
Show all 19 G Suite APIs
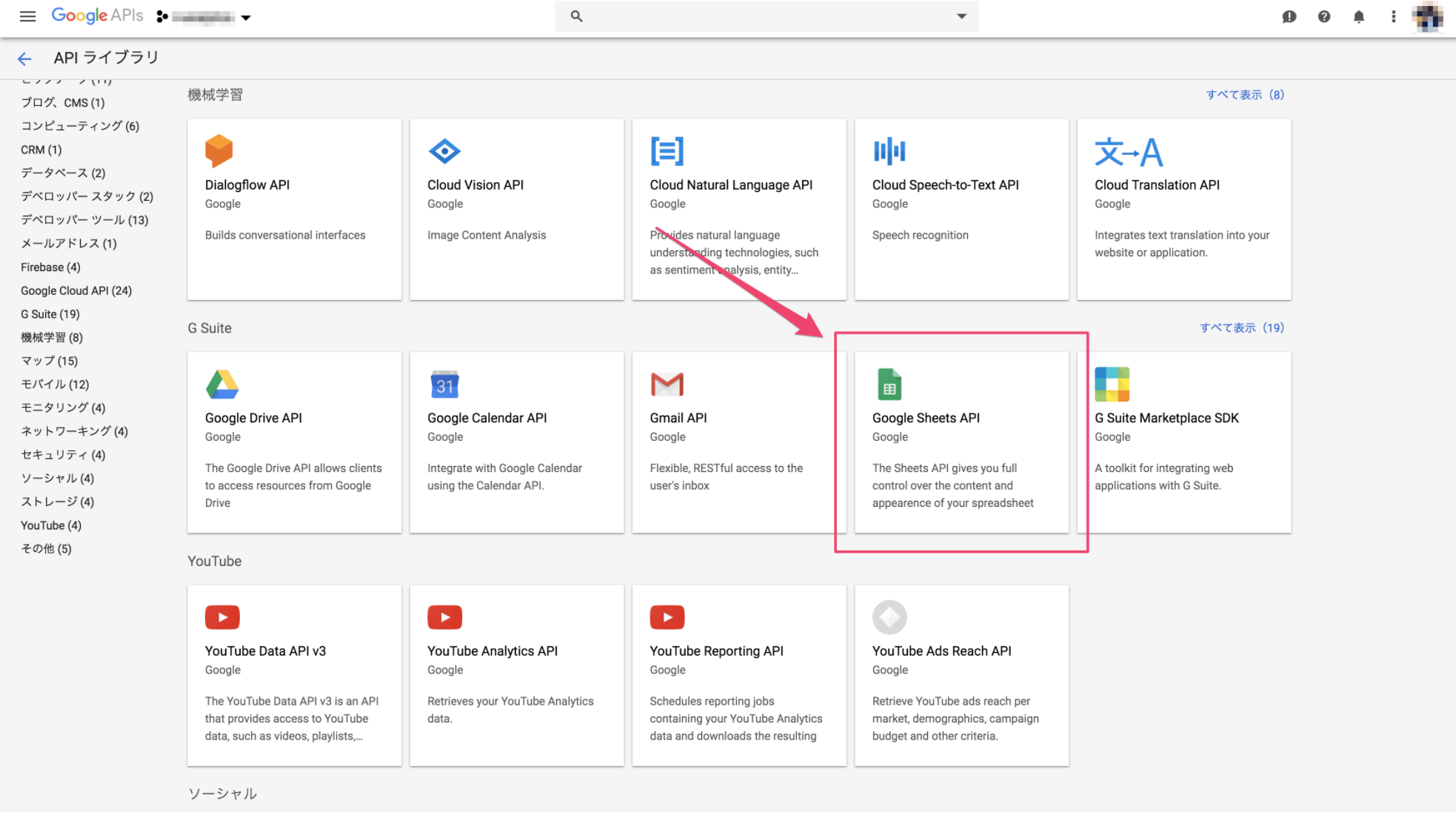click(1242, 328)
